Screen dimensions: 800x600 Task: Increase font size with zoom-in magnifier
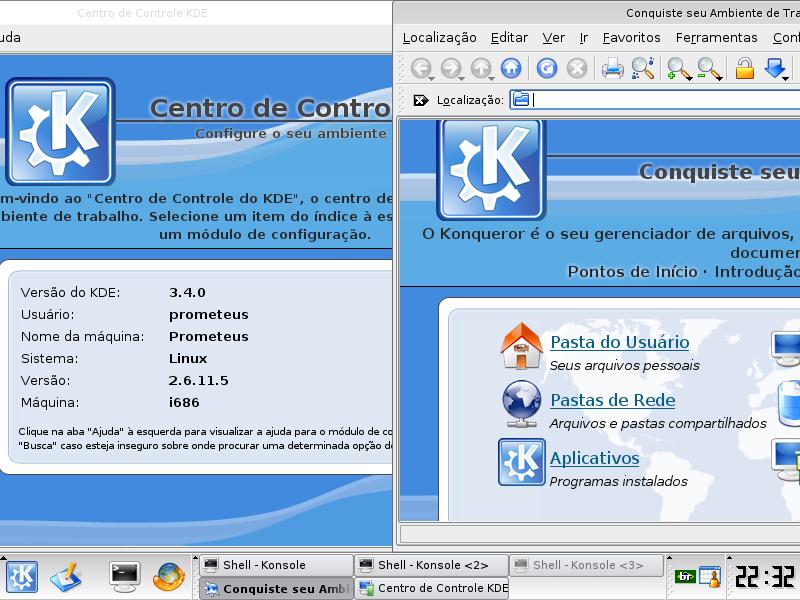pos(679,68)
